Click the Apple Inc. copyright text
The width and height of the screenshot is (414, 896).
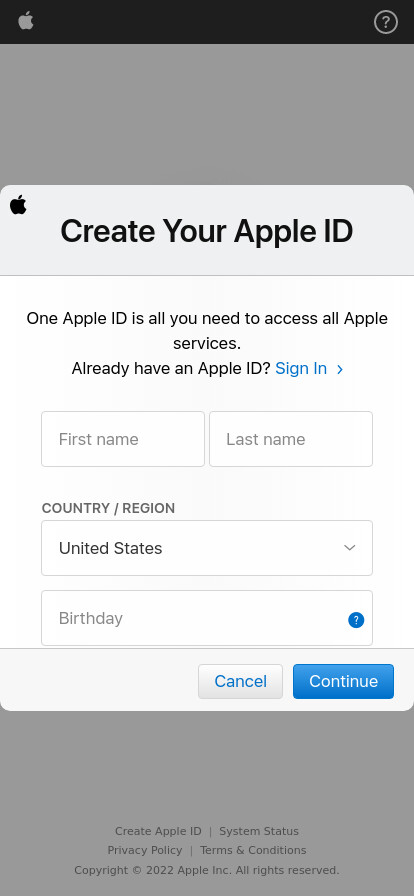[x=206, y=870]
